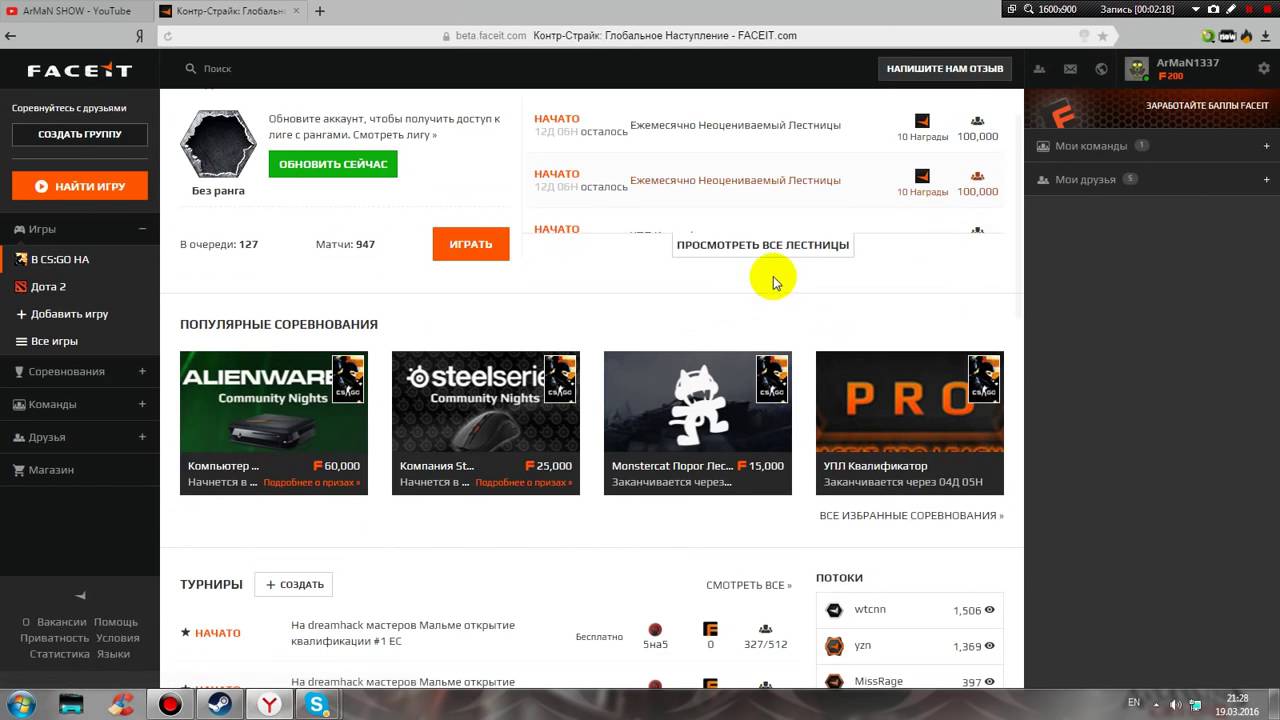Open CCleaner from the taskbar
This screenshot has width=1280, height=720.
click(x=121, y=705)
